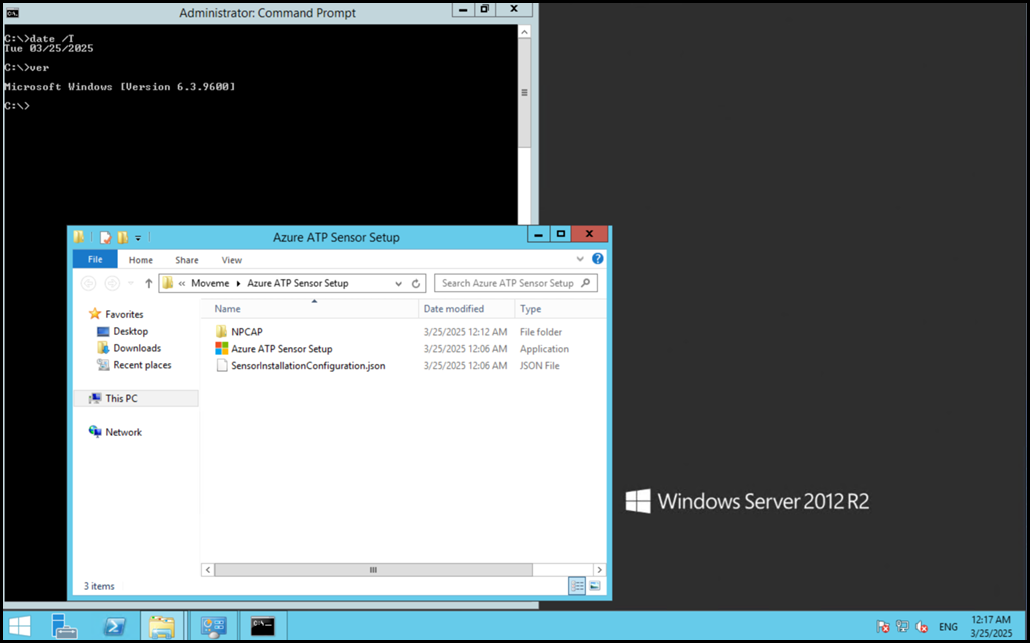The image size is (1030, 643).
Task: Click the Explorer Help question mark icon
Action: click(598, 259)
